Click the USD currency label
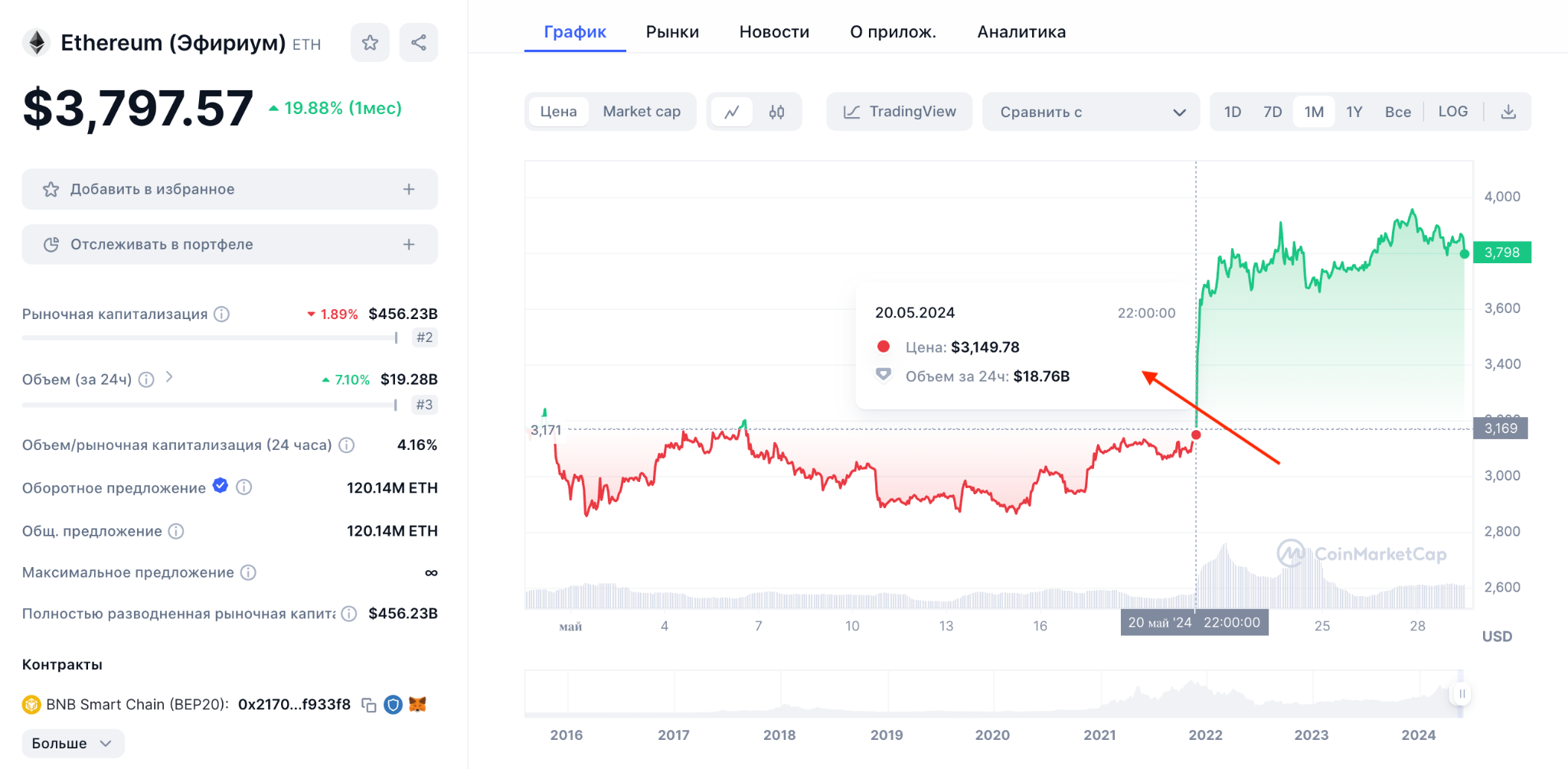Viewport: 1568px width, 769px height. [1497, 637]
